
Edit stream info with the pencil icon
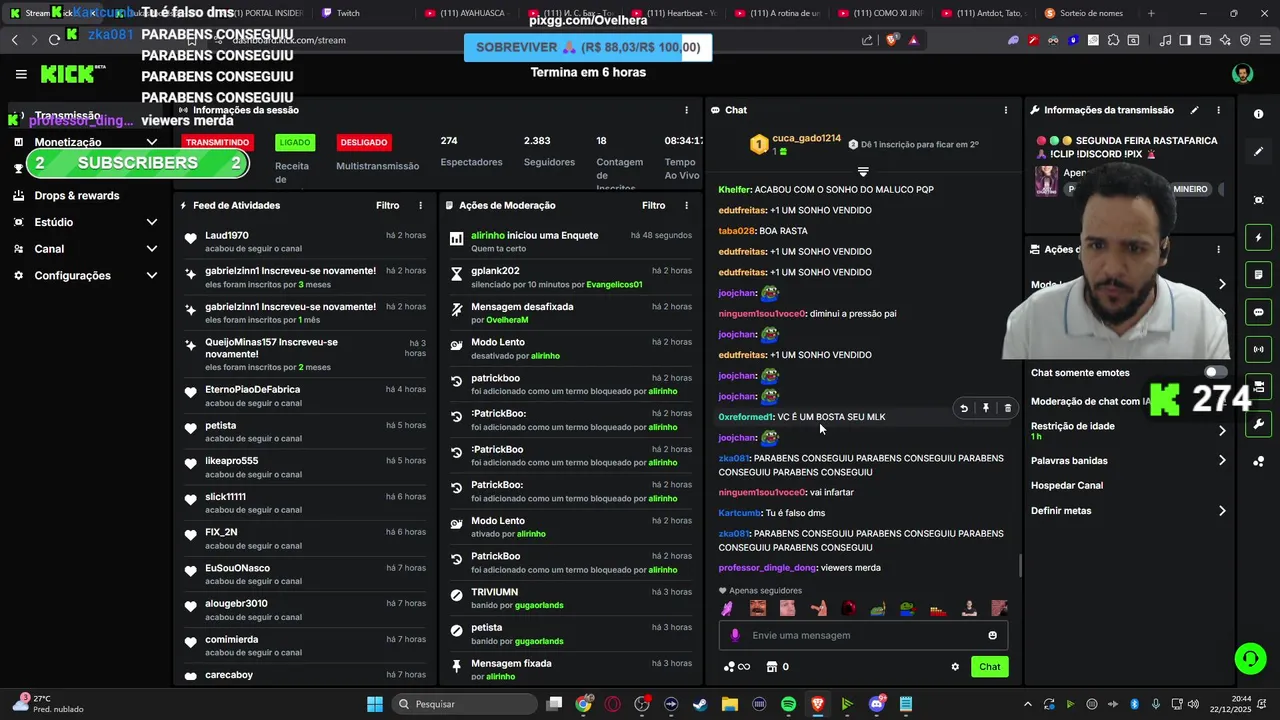(1194, 110)
